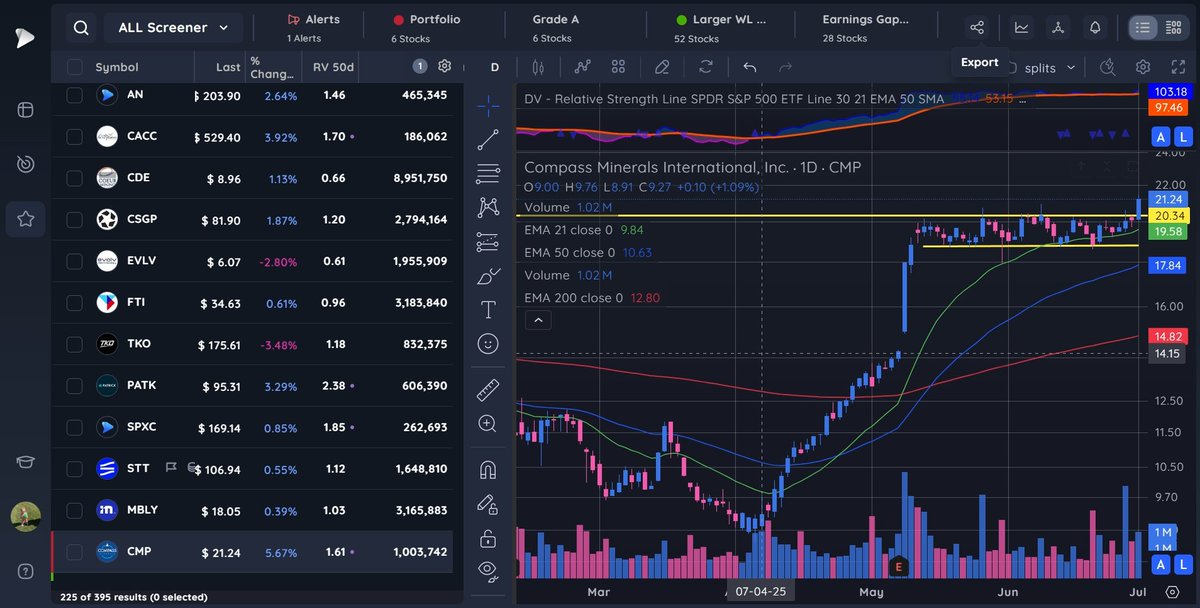1200x608 pixels.
Task: Open the candlestick chart type icon
Action: point(539,67)
